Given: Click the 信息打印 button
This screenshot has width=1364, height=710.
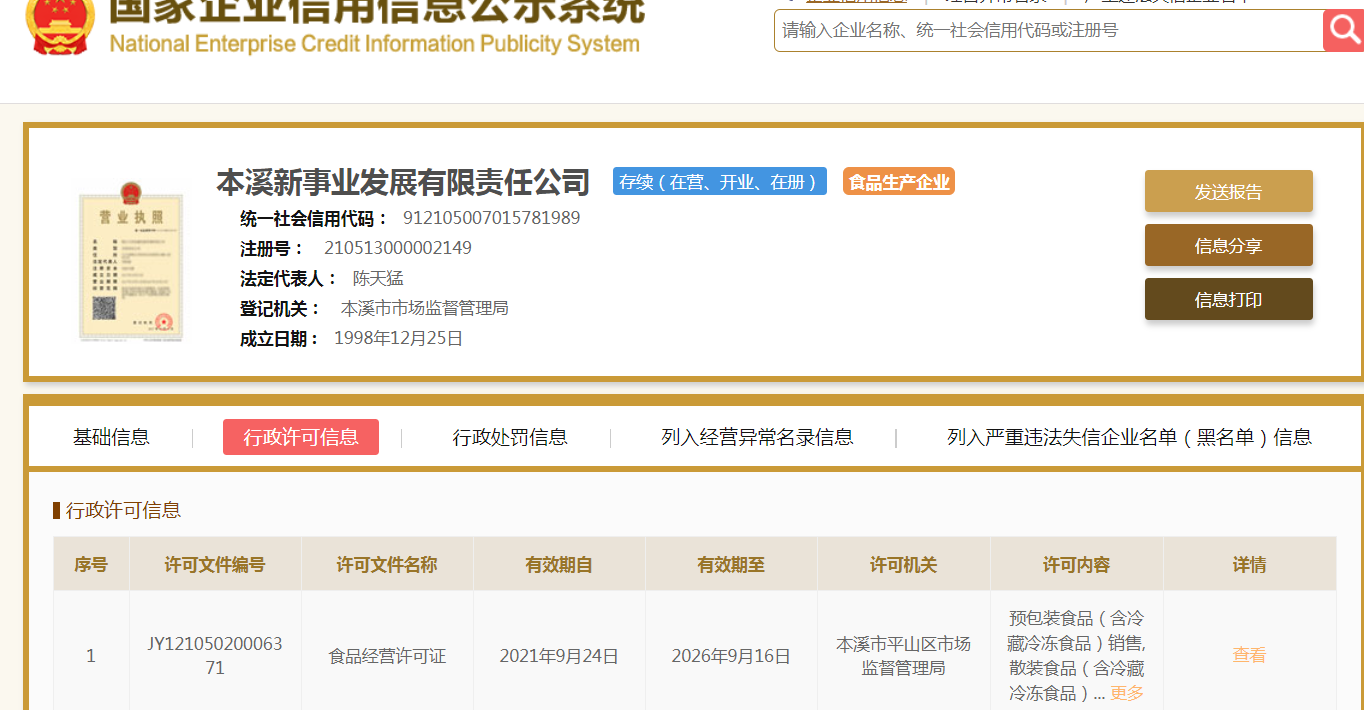Looking at the screenshot, I should [x=1228, y=299].
